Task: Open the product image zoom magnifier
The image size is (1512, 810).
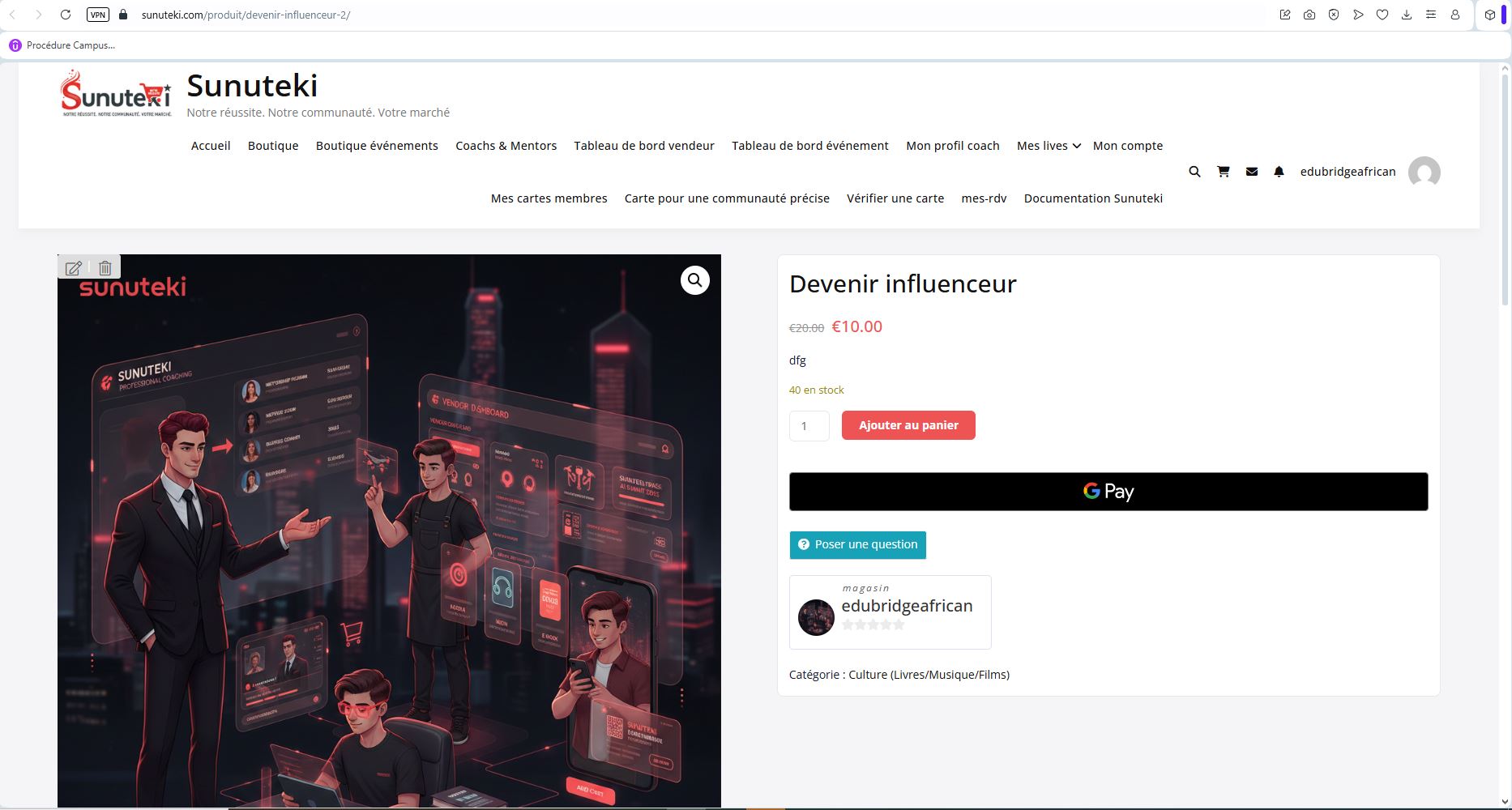Action: [694, 280]
